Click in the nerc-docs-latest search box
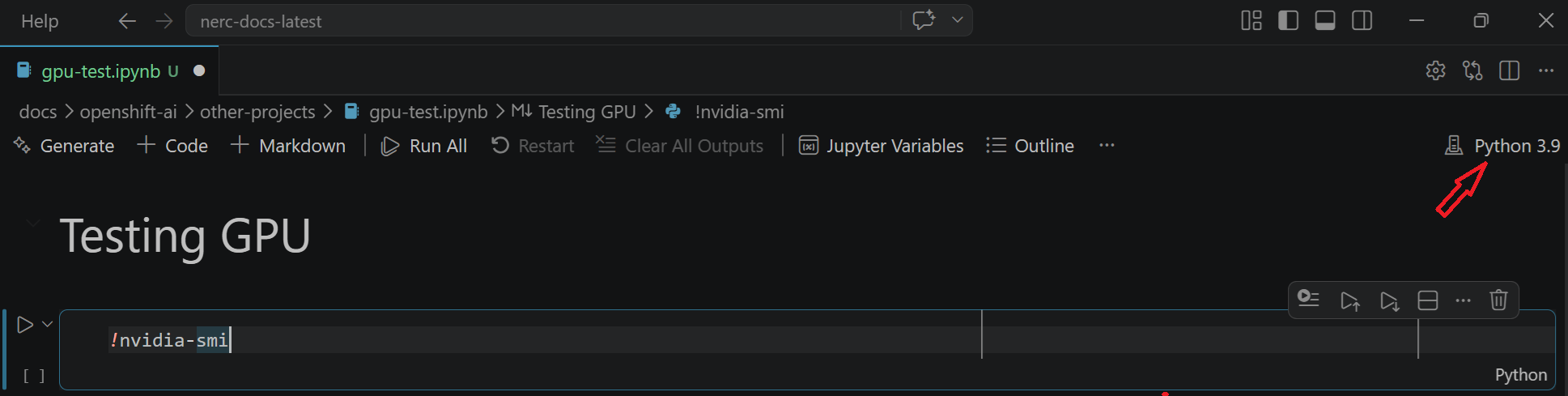The height and width of the screenshot is (396, 1568). (x=542, y=22)
